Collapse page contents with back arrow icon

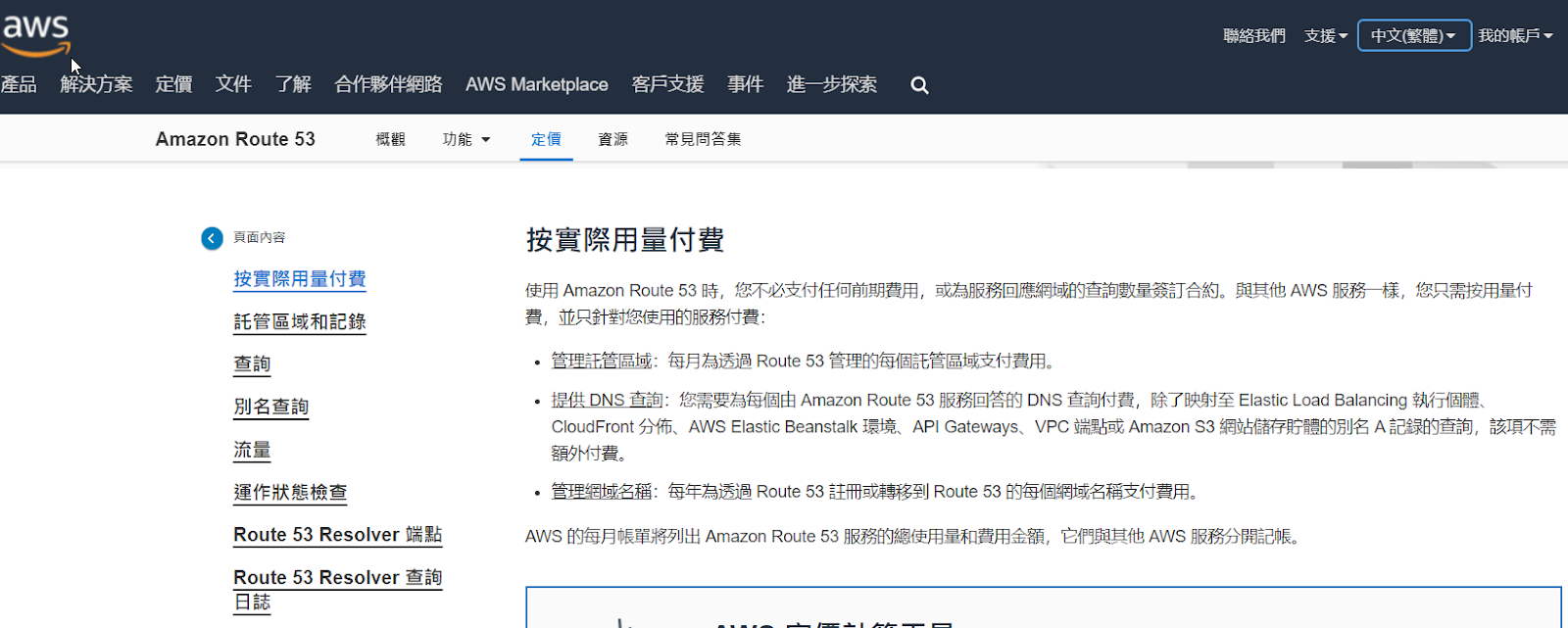coord(212,238)
